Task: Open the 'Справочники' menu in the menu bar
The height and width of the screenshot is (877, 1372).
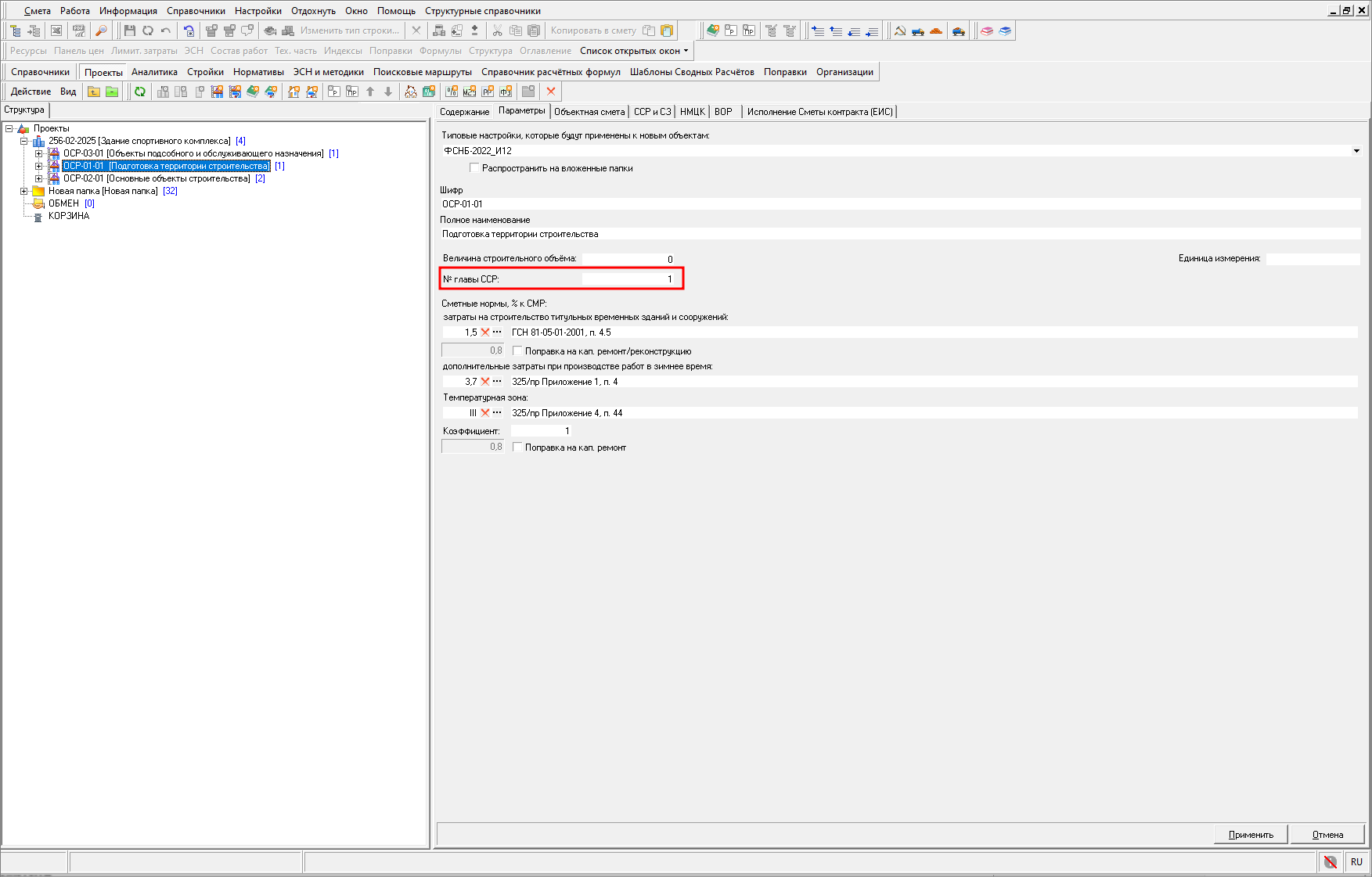Action: point(196,11)
